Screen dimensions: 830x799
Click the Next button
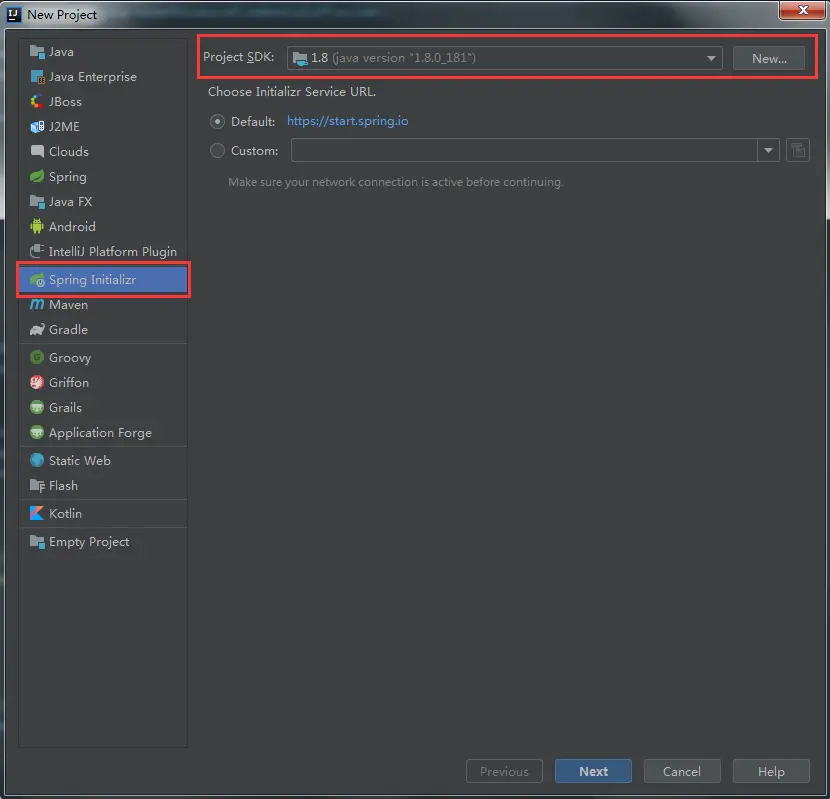pyautogui.click(x=593, y=771)
